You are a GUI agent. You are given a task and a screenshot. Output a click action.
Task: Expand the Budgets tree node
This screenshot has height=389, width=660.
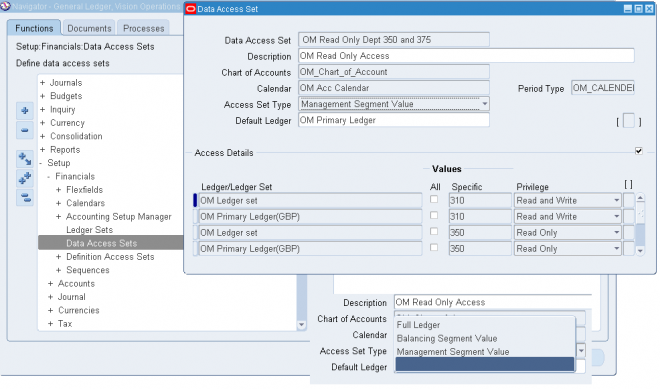43,96
